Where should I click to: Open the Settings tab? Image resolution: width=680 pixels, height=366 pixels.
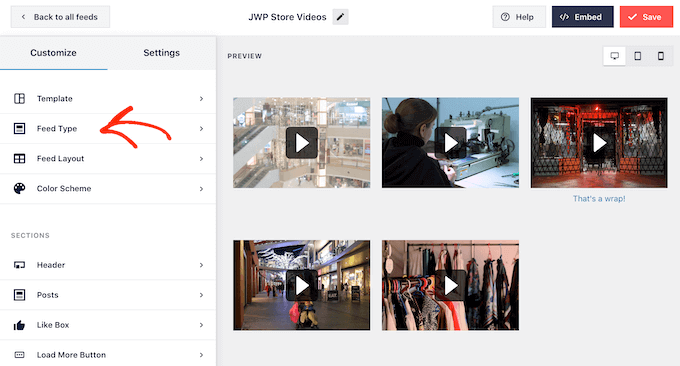coord(161,53)
